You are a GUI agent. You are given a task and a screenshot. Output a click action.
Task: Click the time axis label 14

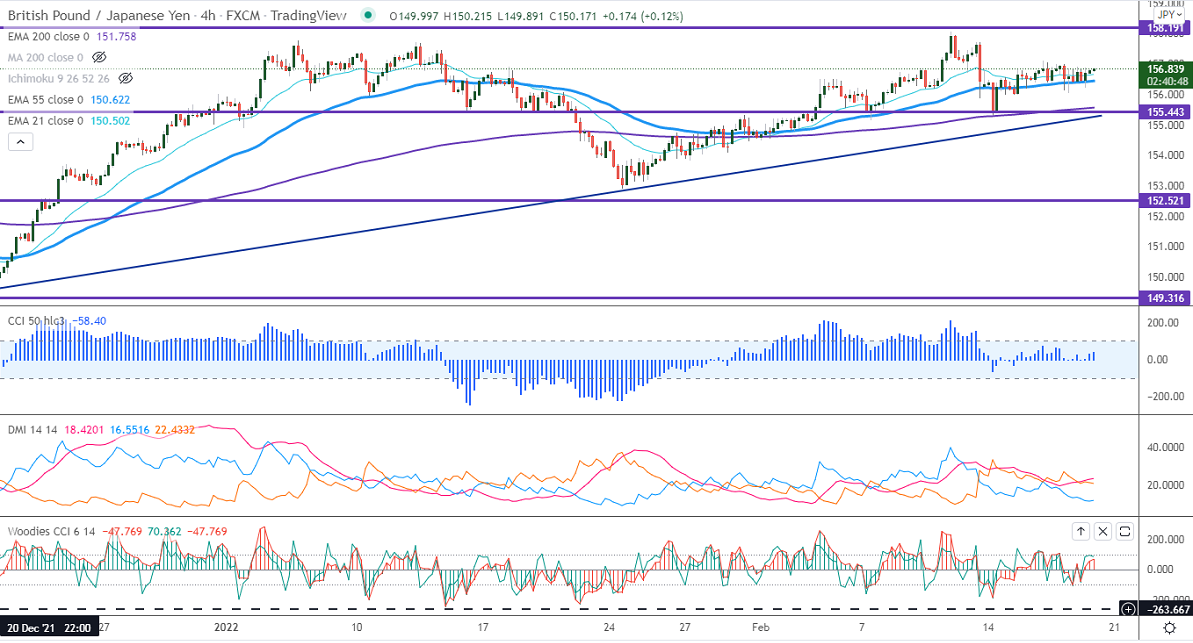click(988, 627)
